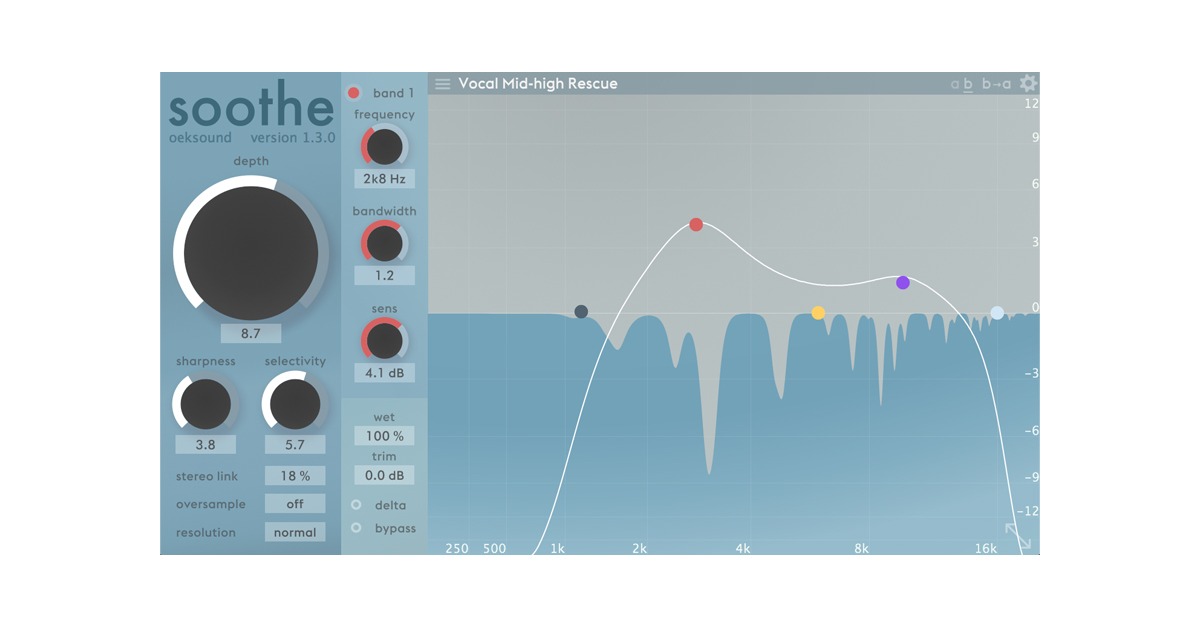Copy state with b→a button

[x=996, y=85]
